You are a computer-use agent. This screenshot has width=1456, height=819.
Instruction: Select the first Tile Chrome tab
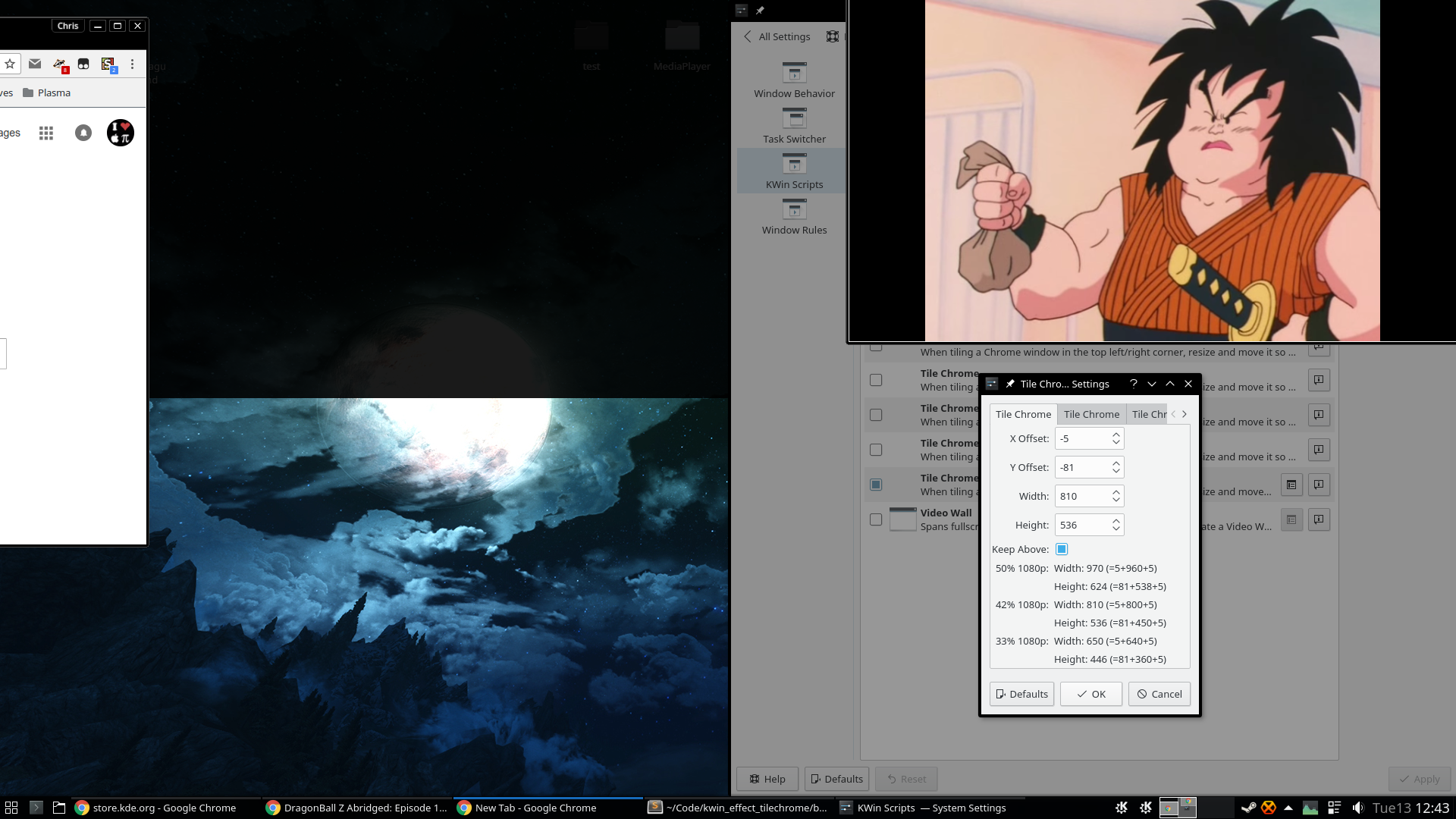[x=1023, y=414]
